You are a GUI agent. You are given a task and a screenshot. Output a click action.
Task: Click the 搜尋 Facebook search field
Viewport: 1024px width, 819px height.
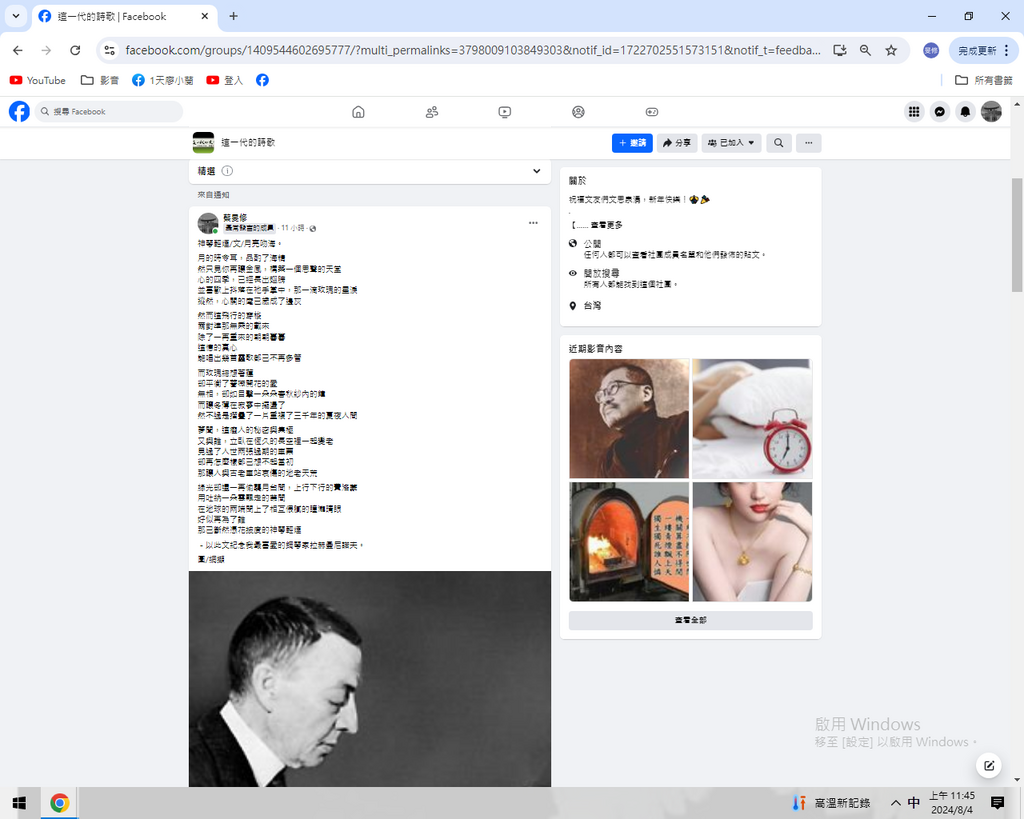[x=110, y=112]
